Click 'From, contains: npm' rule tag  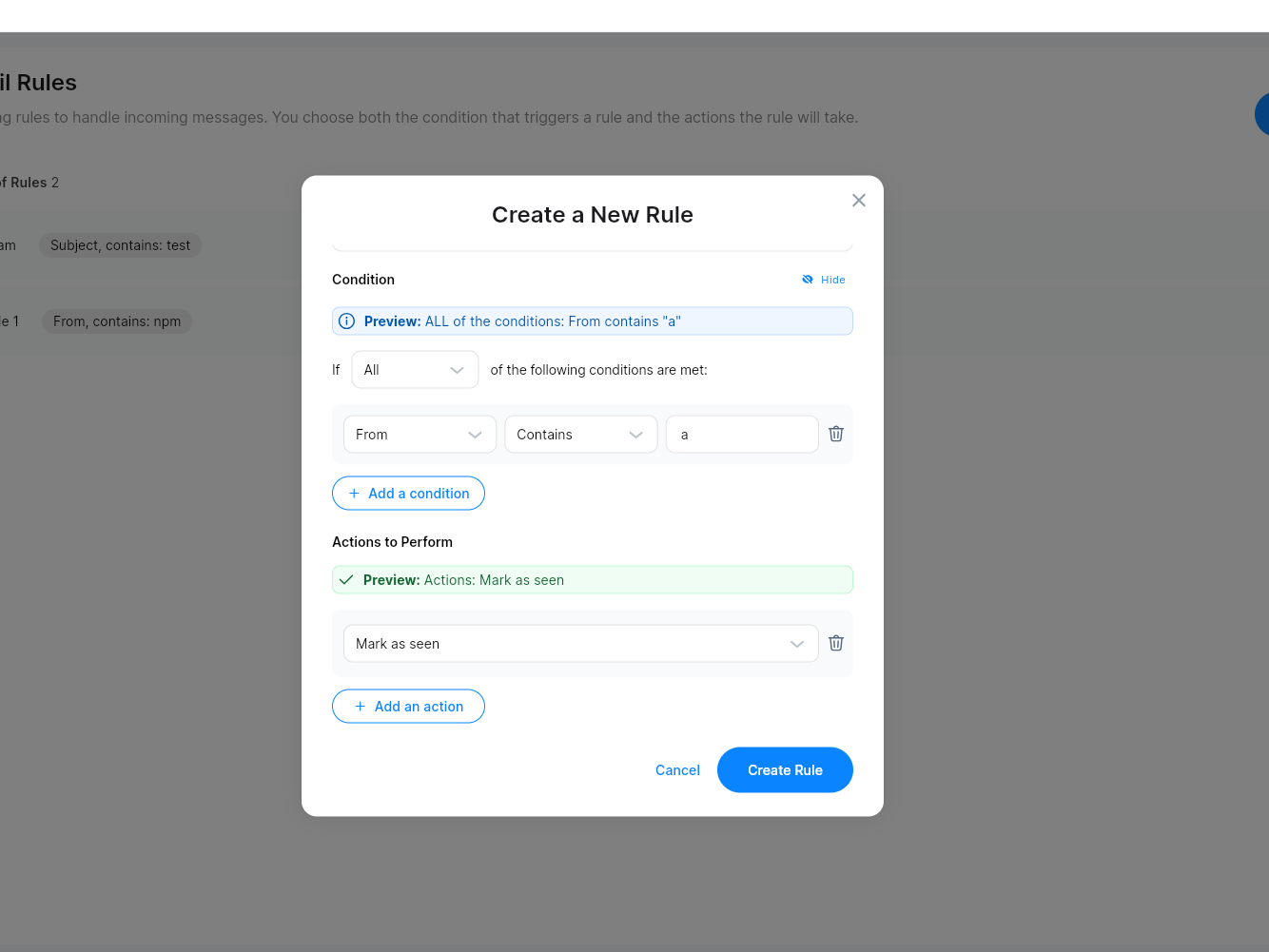[117, 321]
